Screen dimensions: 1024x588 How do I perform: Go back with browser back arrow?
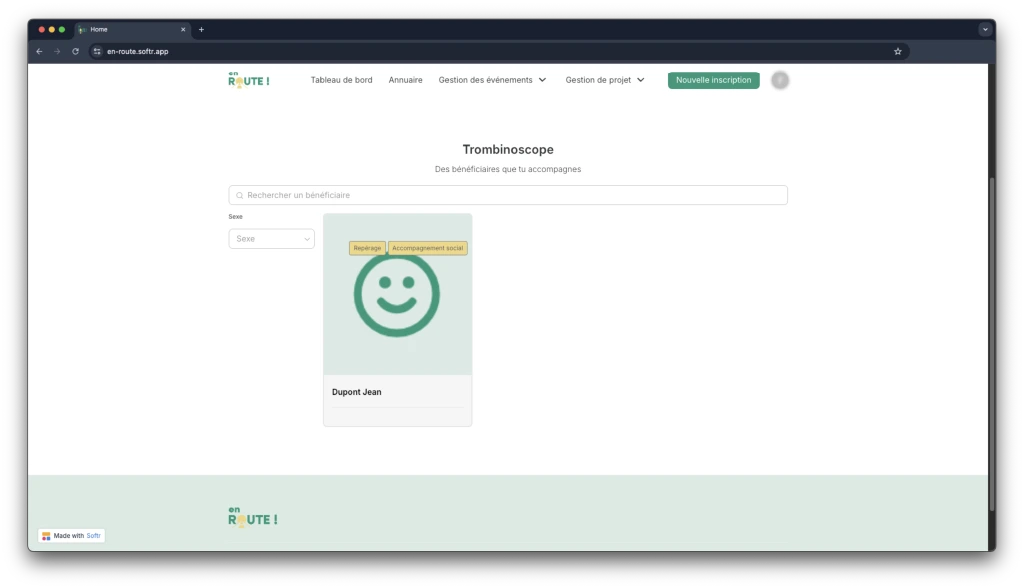tap(39, 51)
